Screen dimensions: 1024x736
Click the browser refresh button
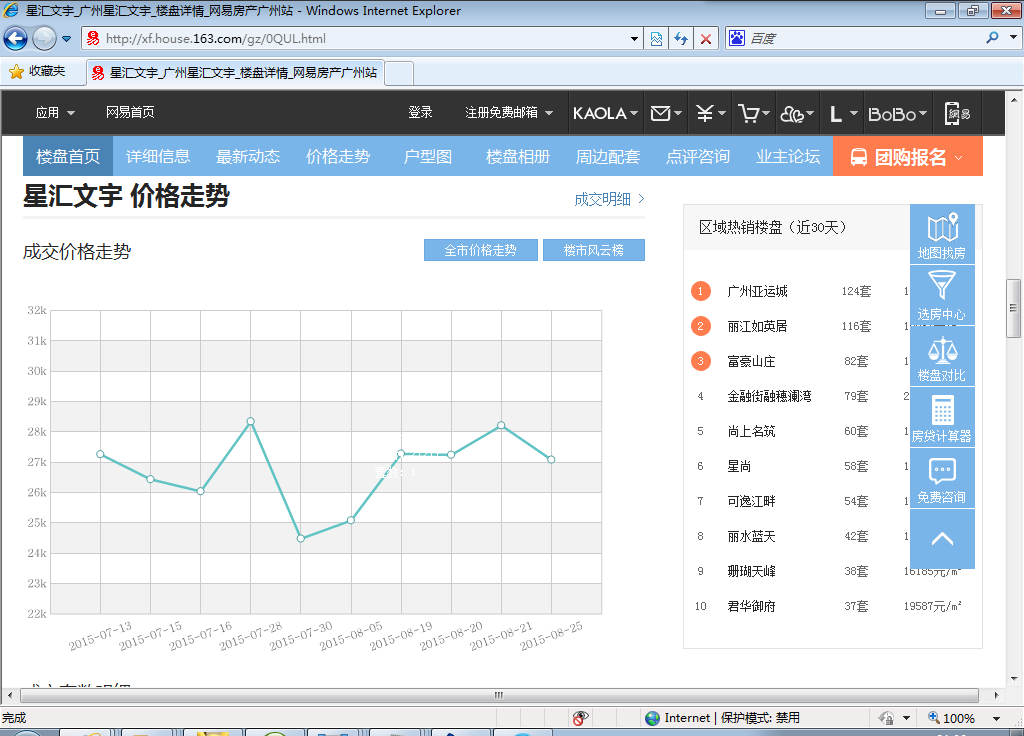point(681,39)
